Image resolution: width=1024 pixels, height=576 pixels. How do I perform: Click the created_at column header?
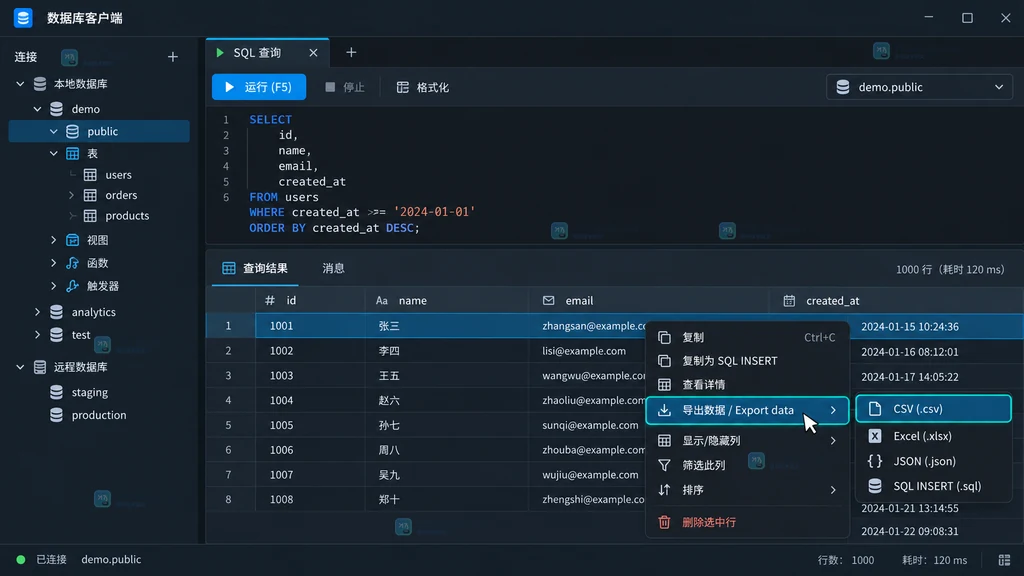coord(897,300)
